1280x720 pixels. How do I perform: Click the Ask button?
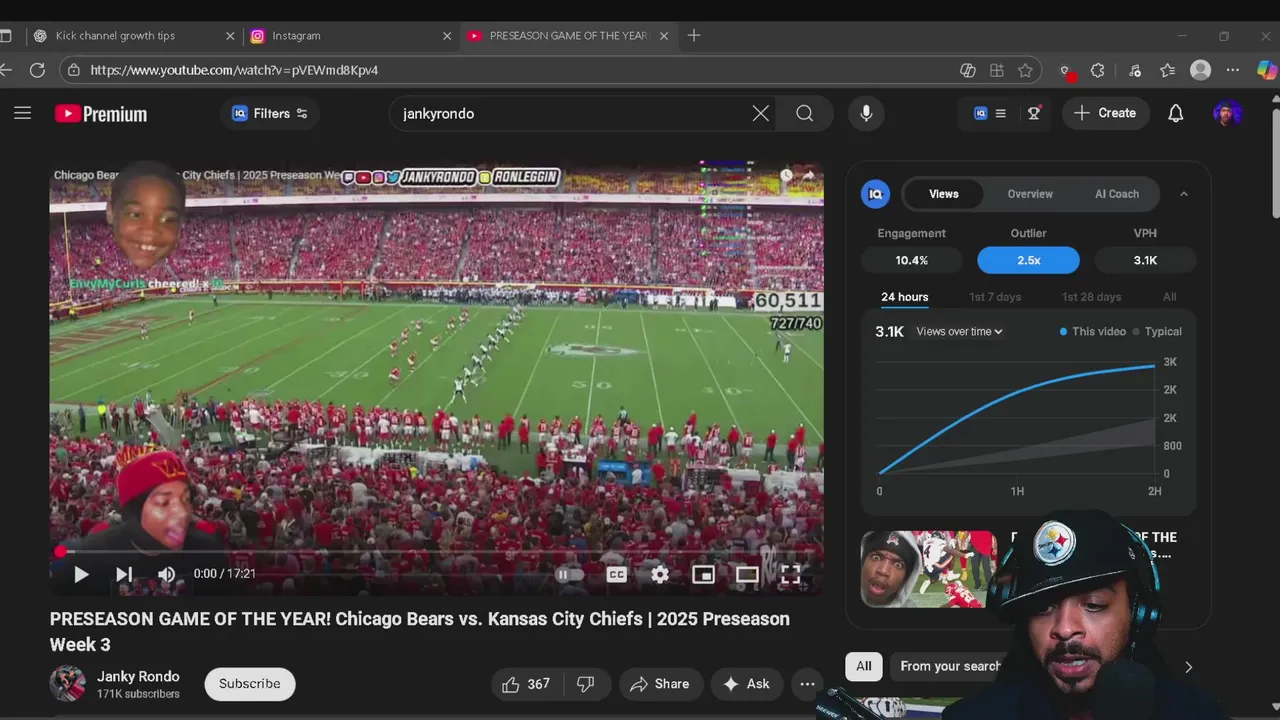tap(747, 684)
